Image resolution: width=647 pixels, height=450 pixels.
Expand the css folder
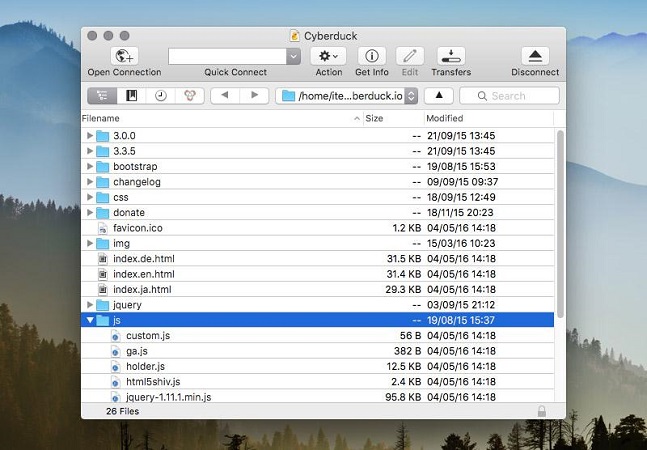click(x=90, y=197)
